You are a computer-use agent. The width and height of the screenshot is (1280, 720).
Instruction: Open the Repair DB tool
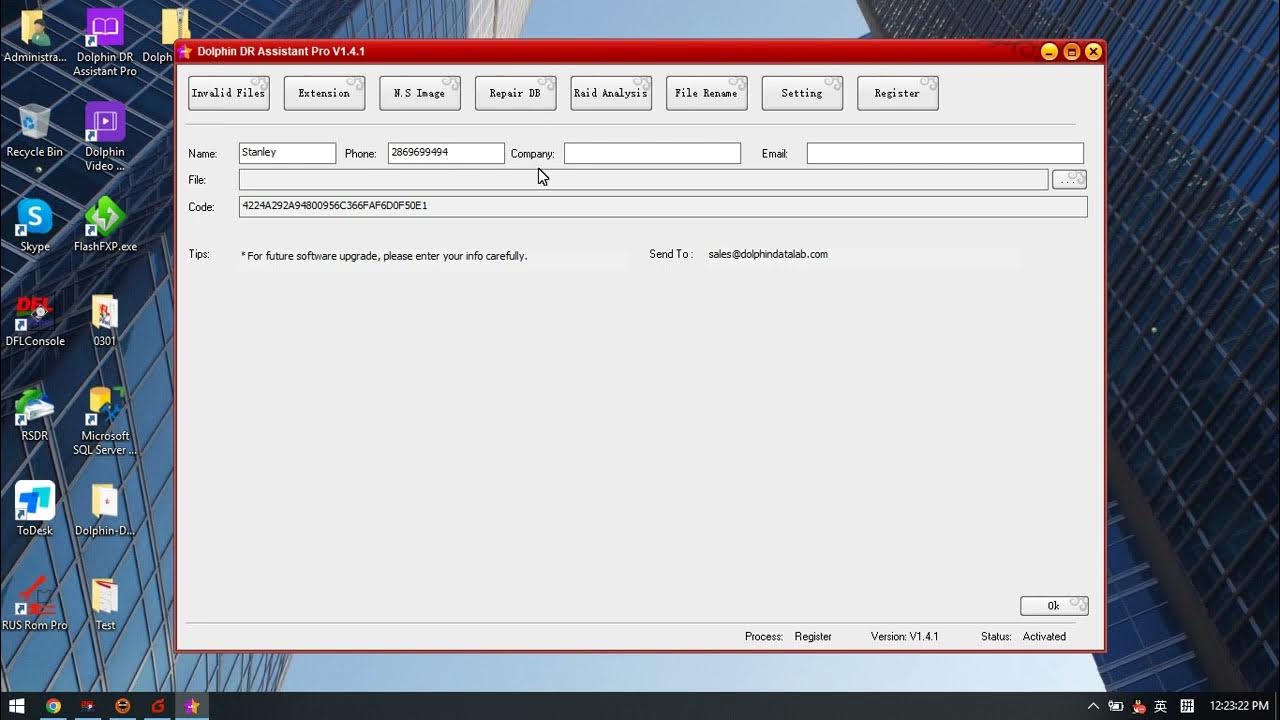[515, 93]
